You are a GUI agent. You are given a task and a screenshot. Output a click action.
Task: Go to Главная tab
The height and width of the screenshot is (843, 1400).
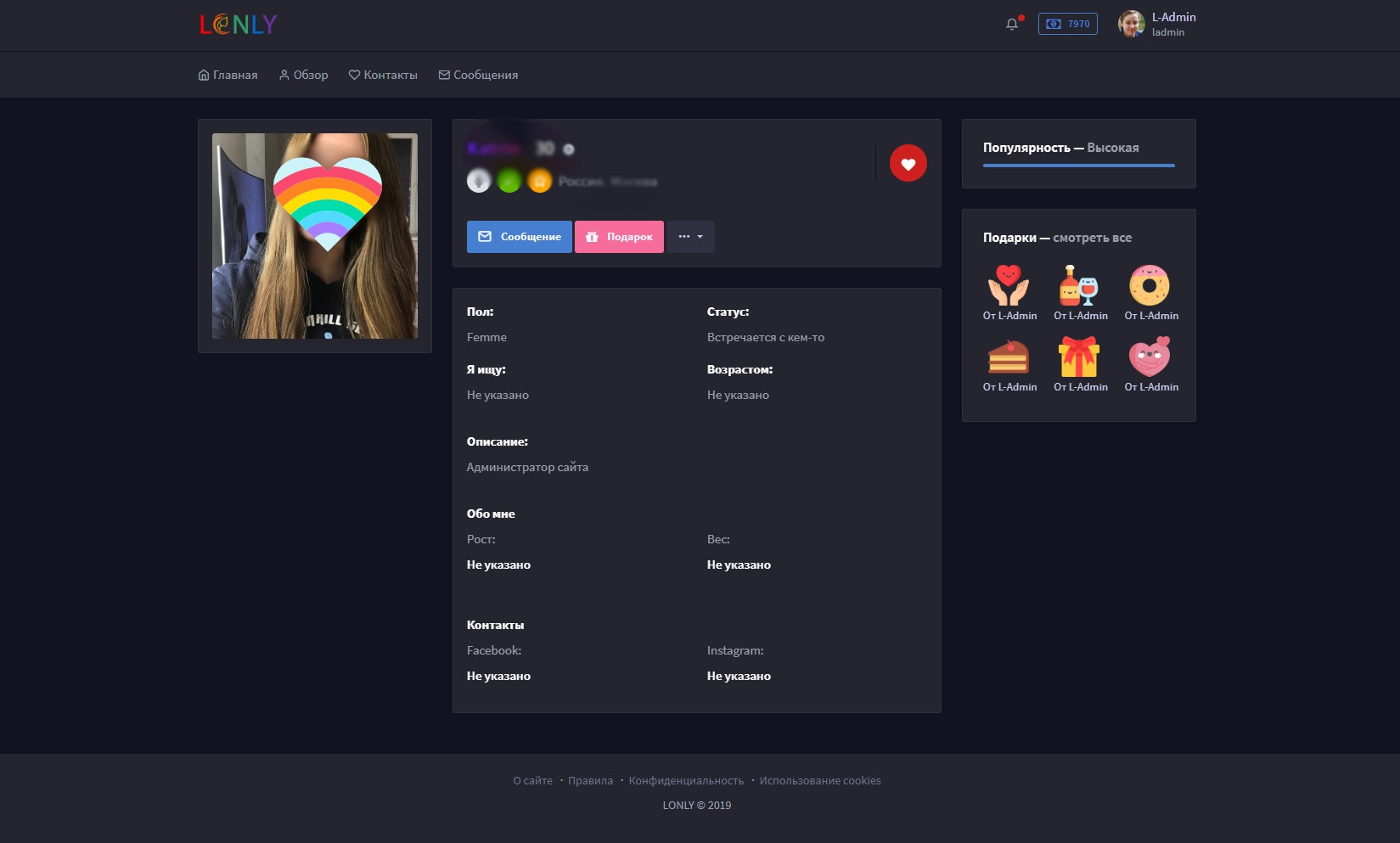tap(228, 75)
